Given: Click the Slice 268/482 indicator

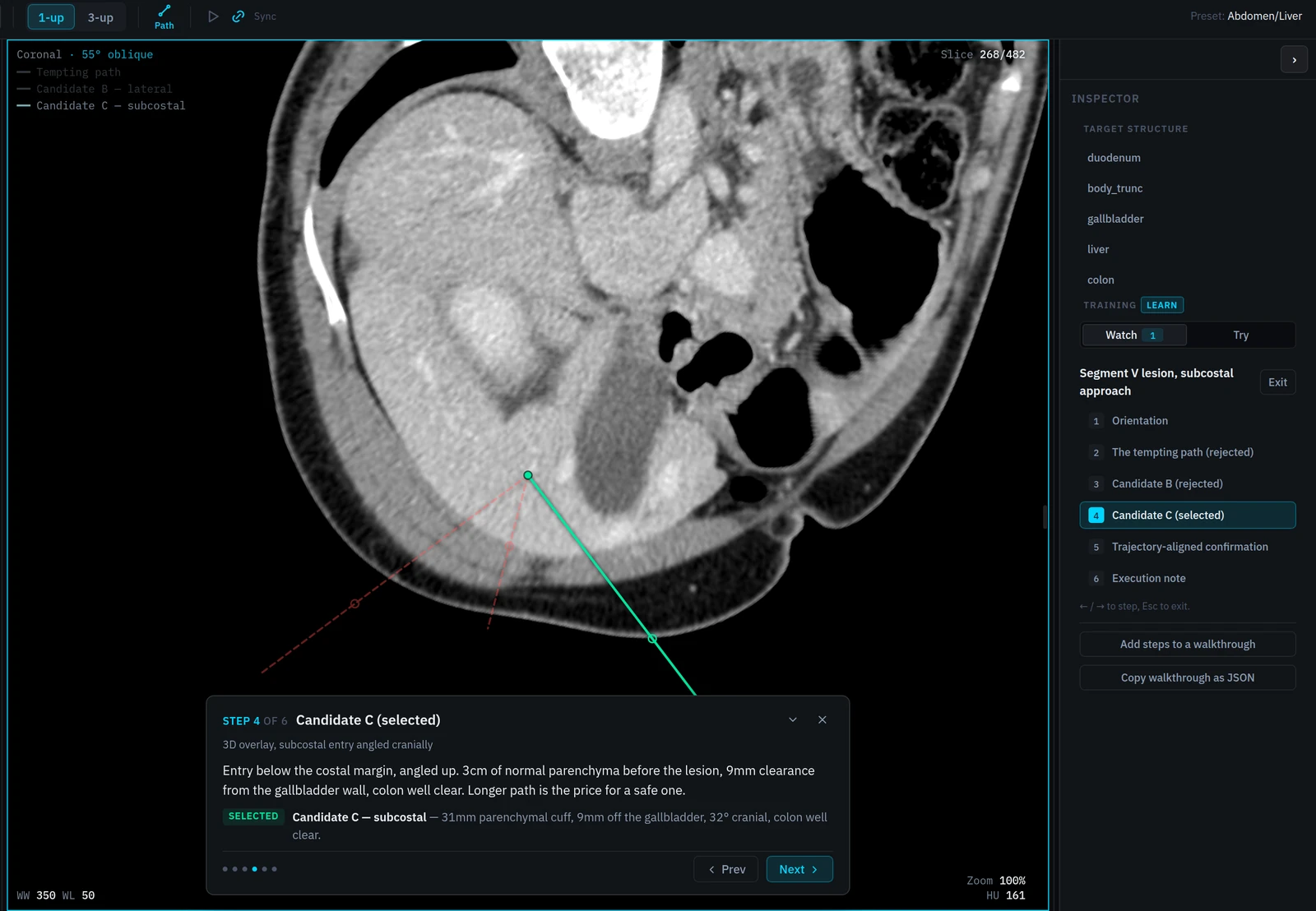Looking at the screenshot, I should coord(983,54).
